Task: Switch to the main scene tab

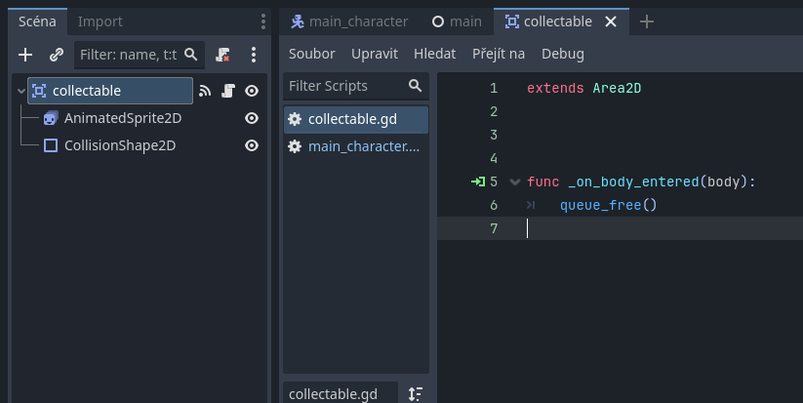Action: pos(457,22)
